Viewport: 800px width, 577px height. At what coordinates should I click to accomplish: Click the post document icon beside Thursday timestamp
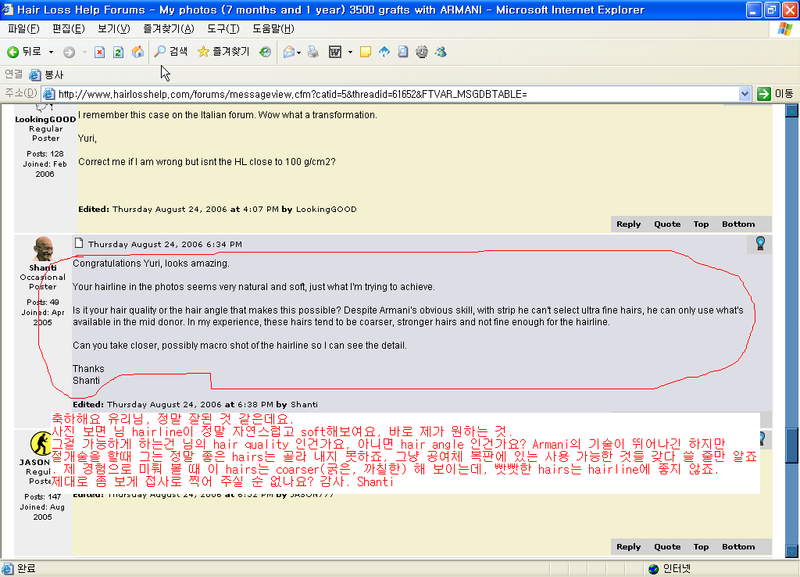point(79,243)
